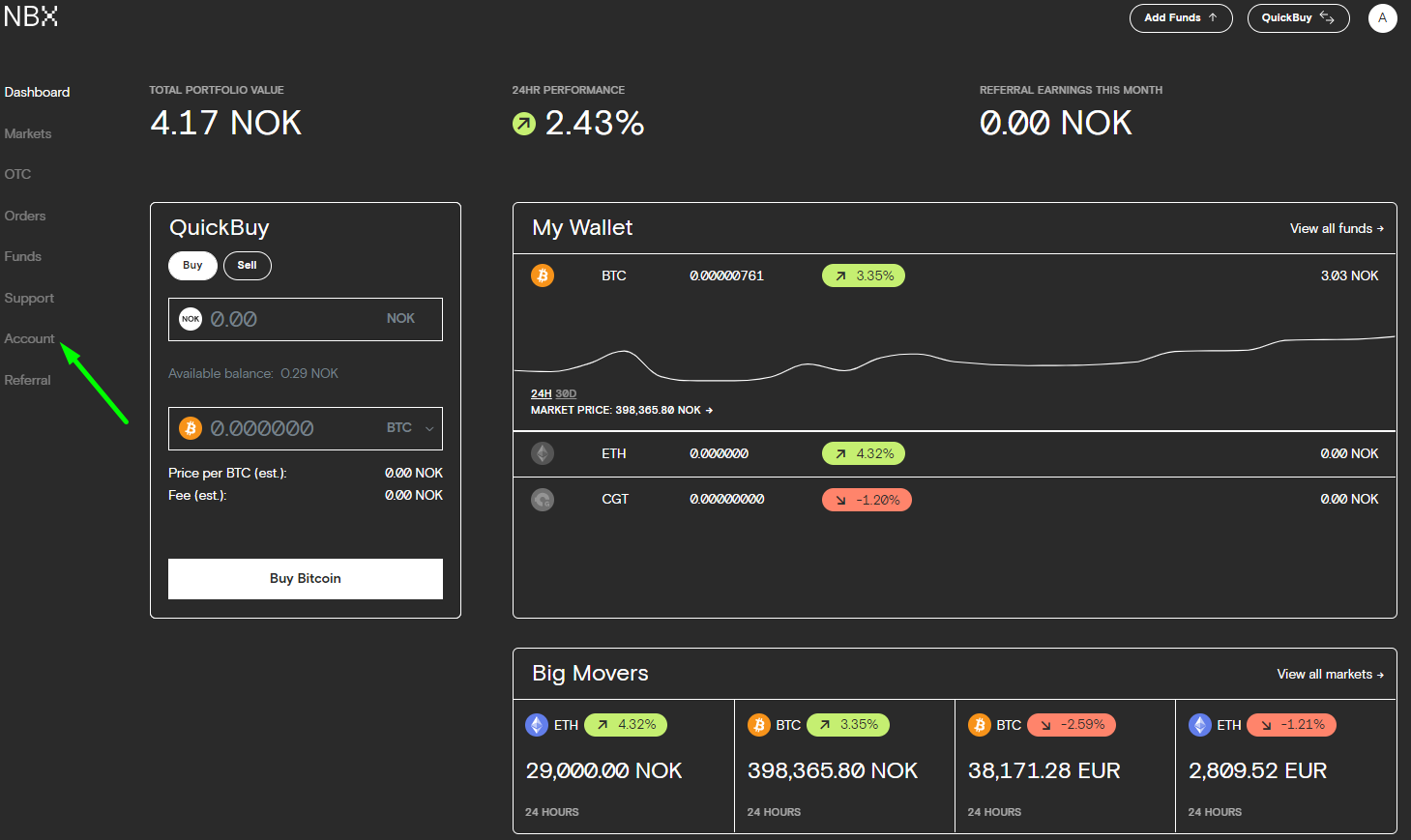
Task: Select the Buy toggle in QuickBuy
Action: point(192,266)
